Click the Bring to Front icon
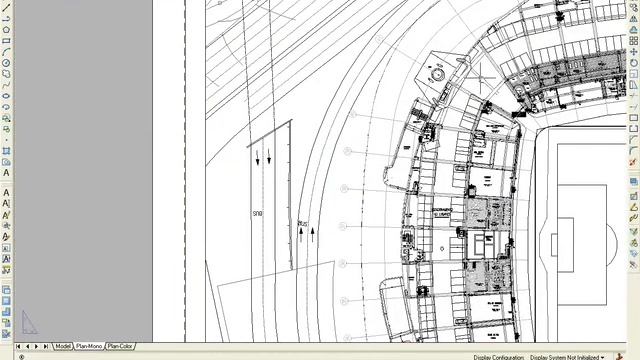The width and height of the screenshot is (640, 360). (x=6, y=290)
